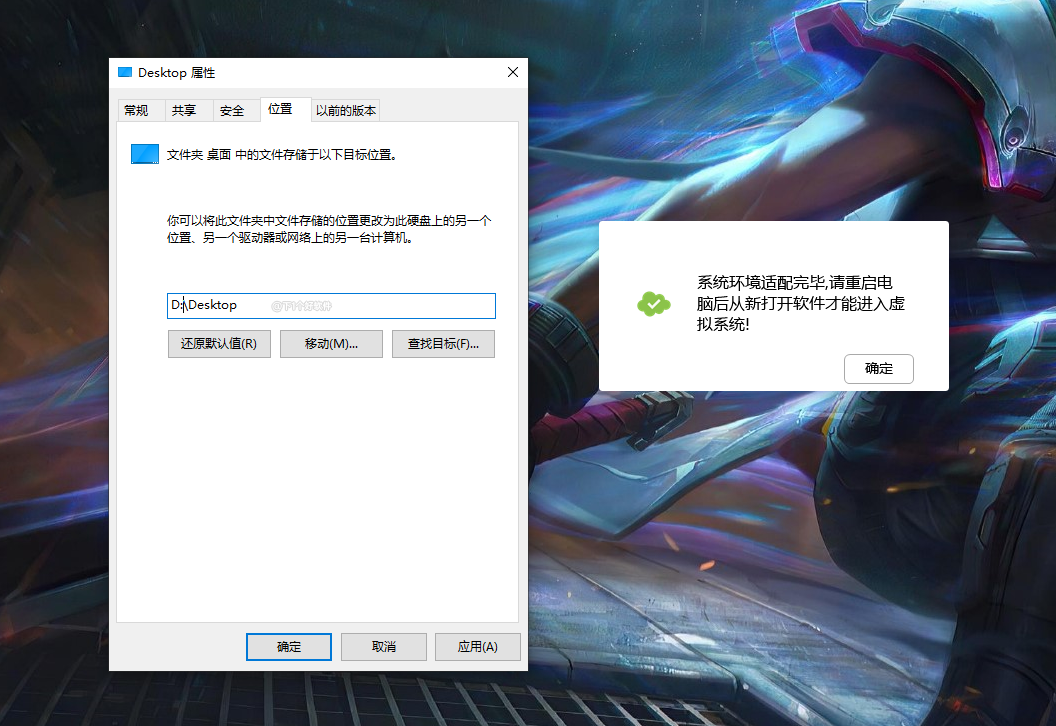
Task: Click the green cloud checkmark icon
Action: point(653,304)
